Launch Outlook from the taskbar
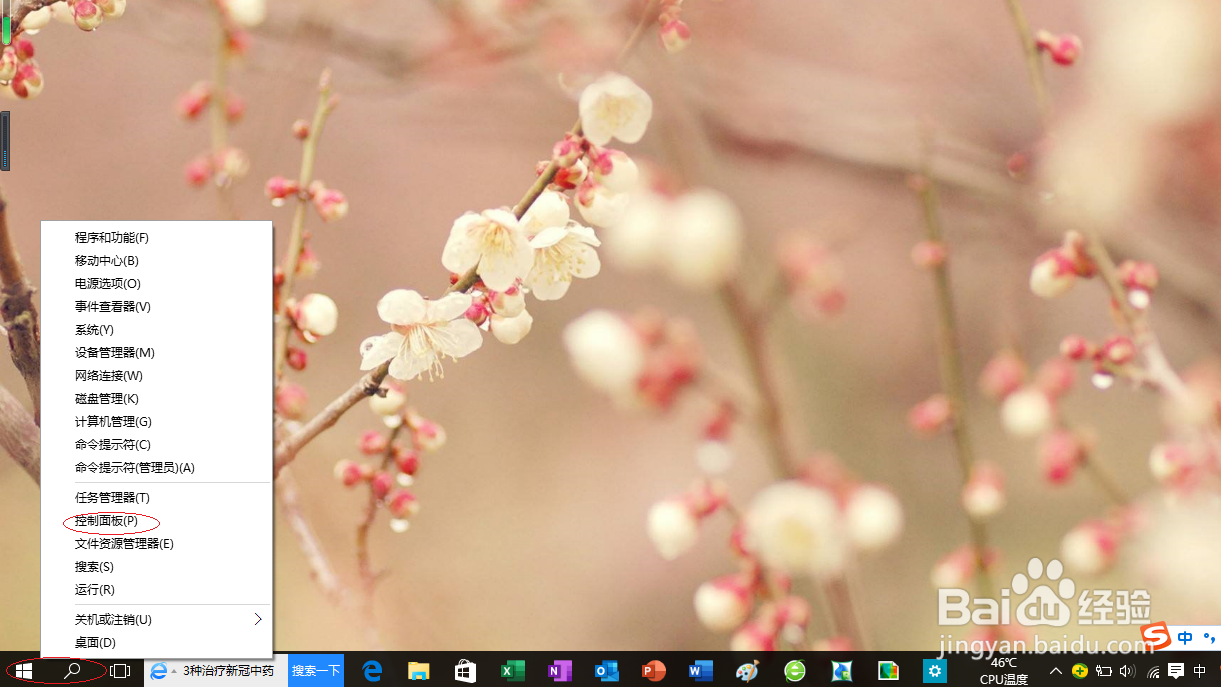Image resolution: width=1221 pixels, height=687 pixels. tap(606, 671)
